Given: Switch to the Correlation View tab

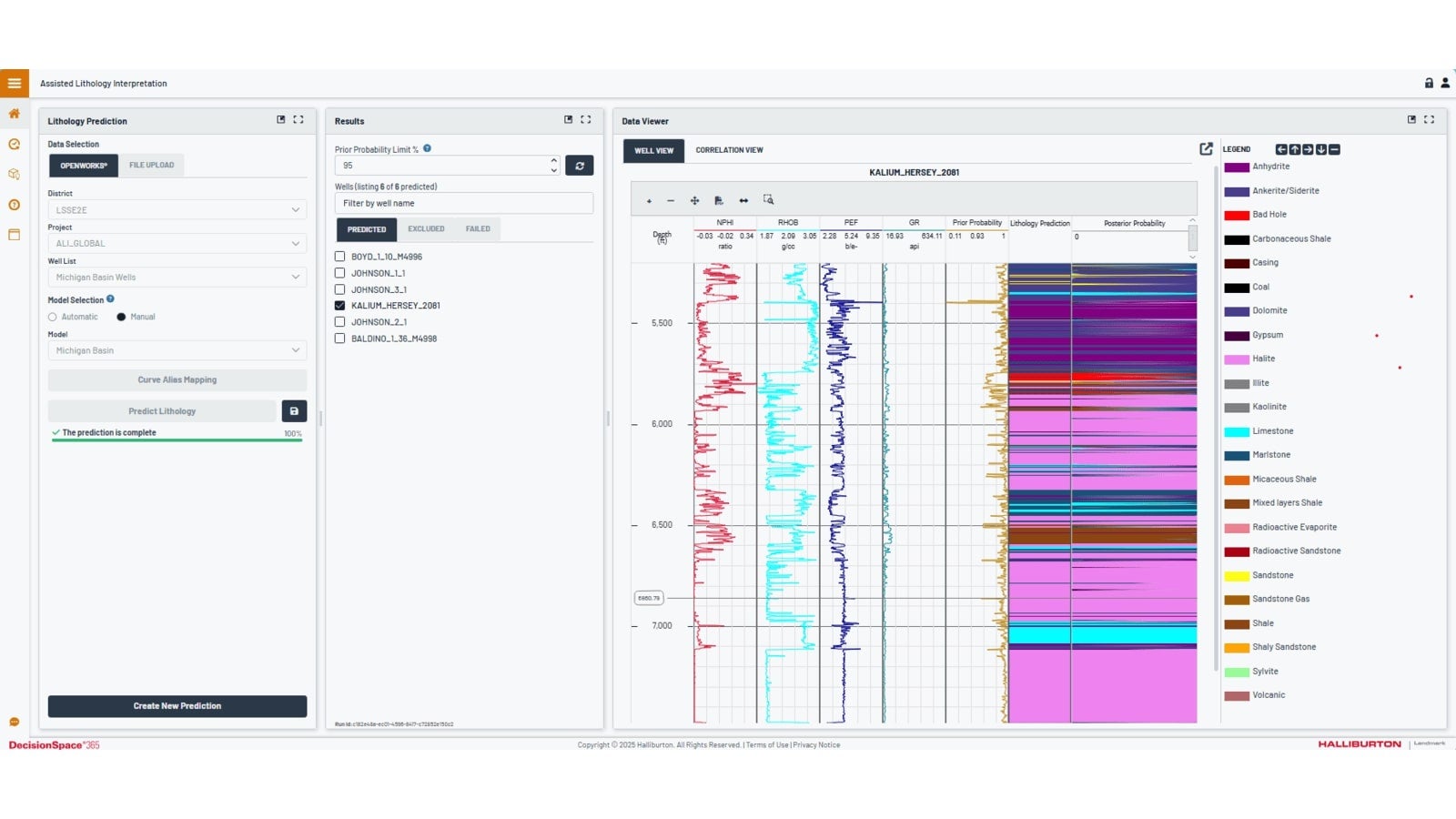Looking at the screenshot, I should pyautogui.click(x=729, y=150).
